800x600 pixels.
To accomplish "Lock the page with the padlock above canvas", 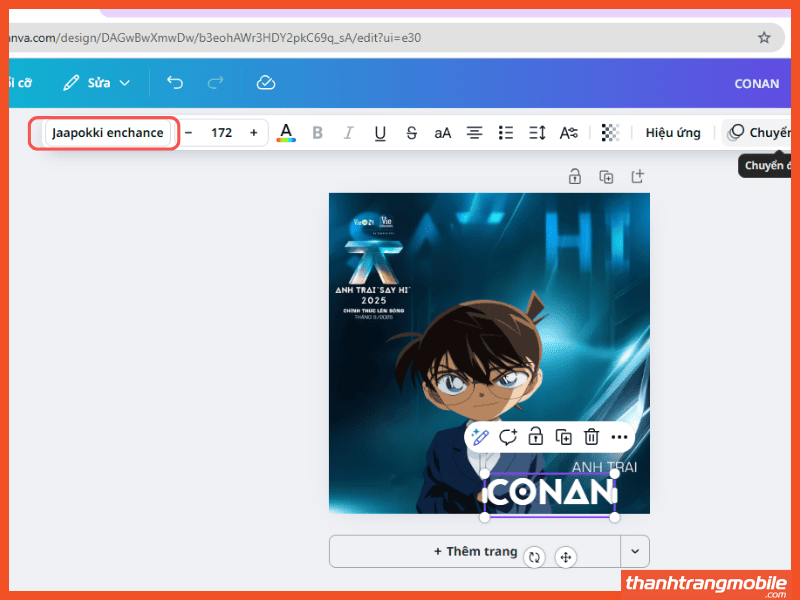I will (575, 177).
